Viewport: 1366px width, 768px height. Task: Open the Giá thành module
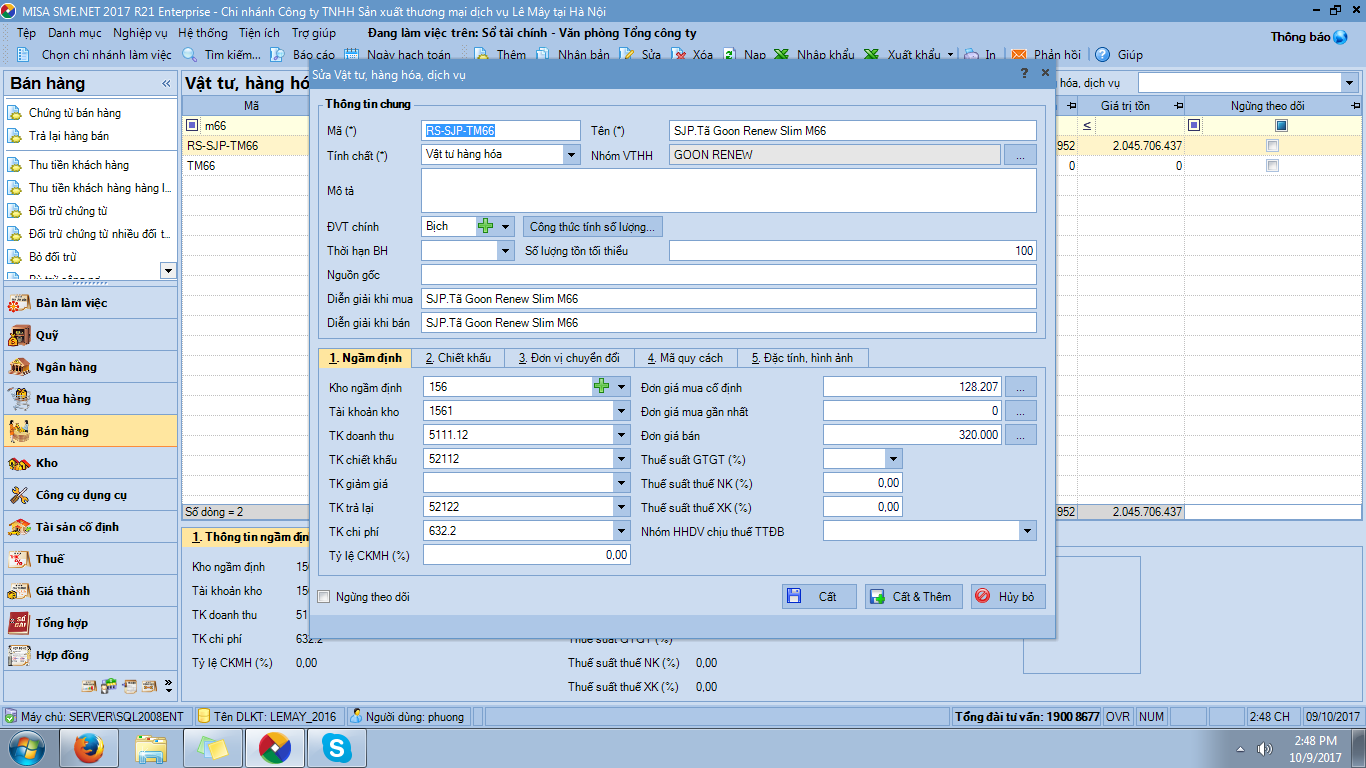click(89, 591)
